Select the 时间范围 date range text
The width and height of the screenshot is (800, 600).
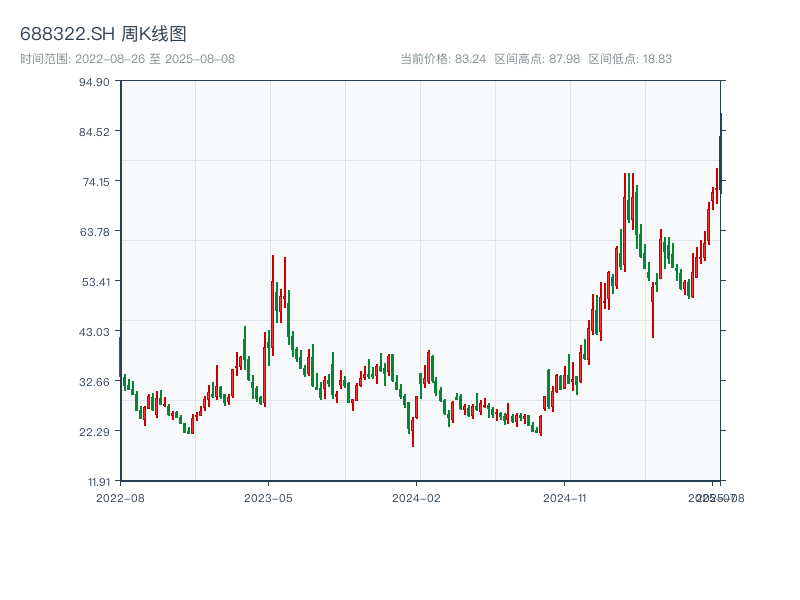(x=127, y=59)
